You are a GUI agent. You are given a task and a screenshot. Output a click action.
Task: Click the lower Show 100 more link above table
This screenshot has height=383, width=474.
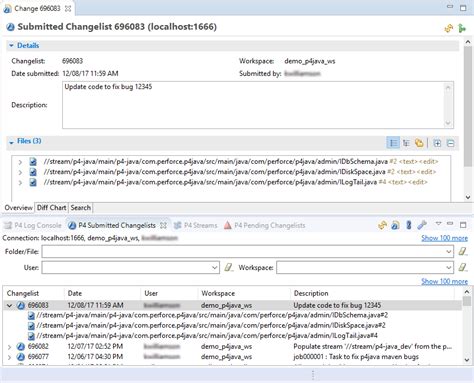pyautogui.click(x=444, y=281)
